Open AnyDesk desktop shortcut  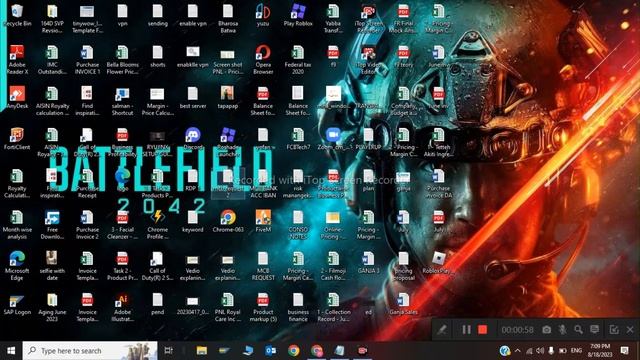coord(17,98)
